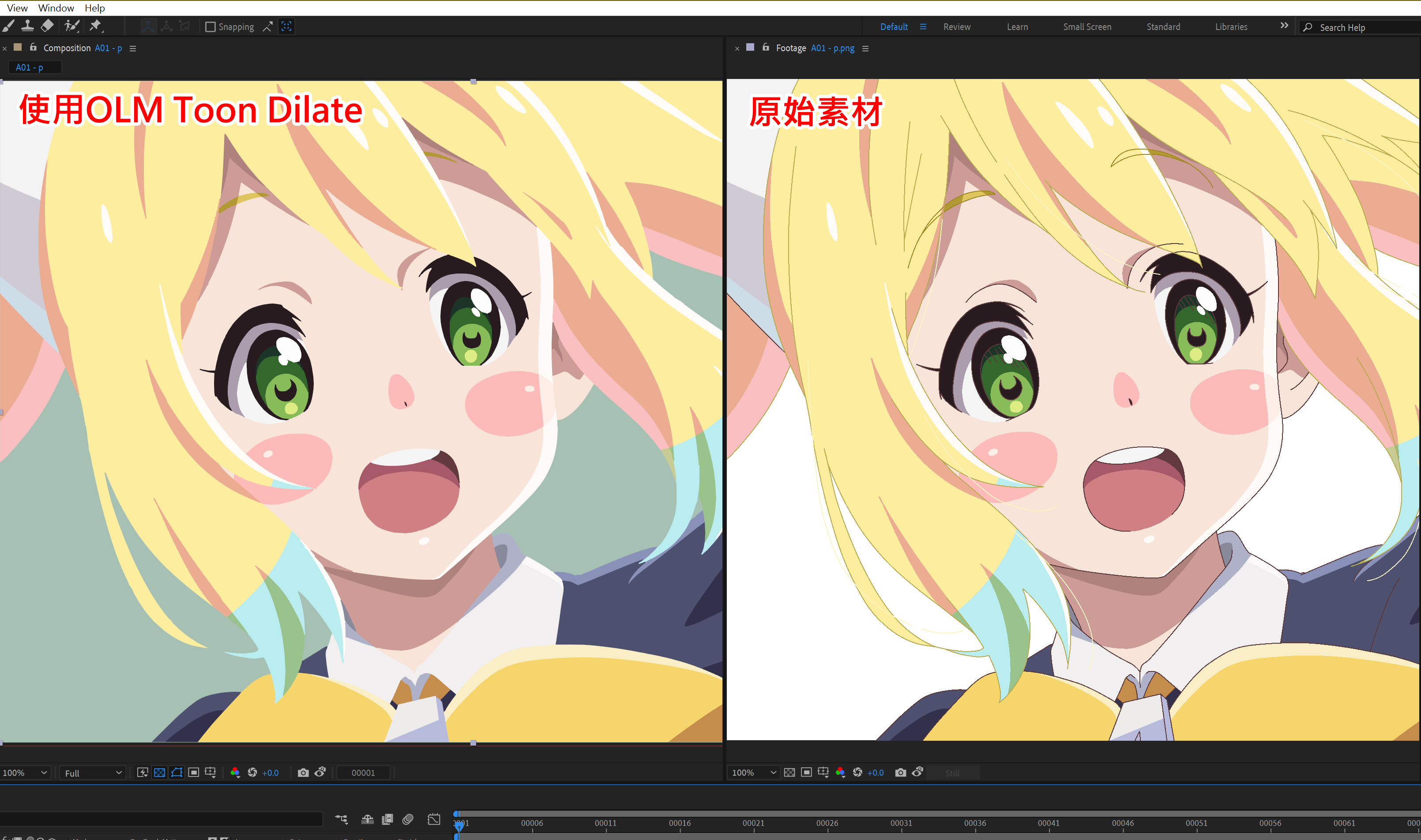This screenshot has height=840, width=1421.
Task: Switch to the Standard workspace
Action: [x=1163, y=26]
